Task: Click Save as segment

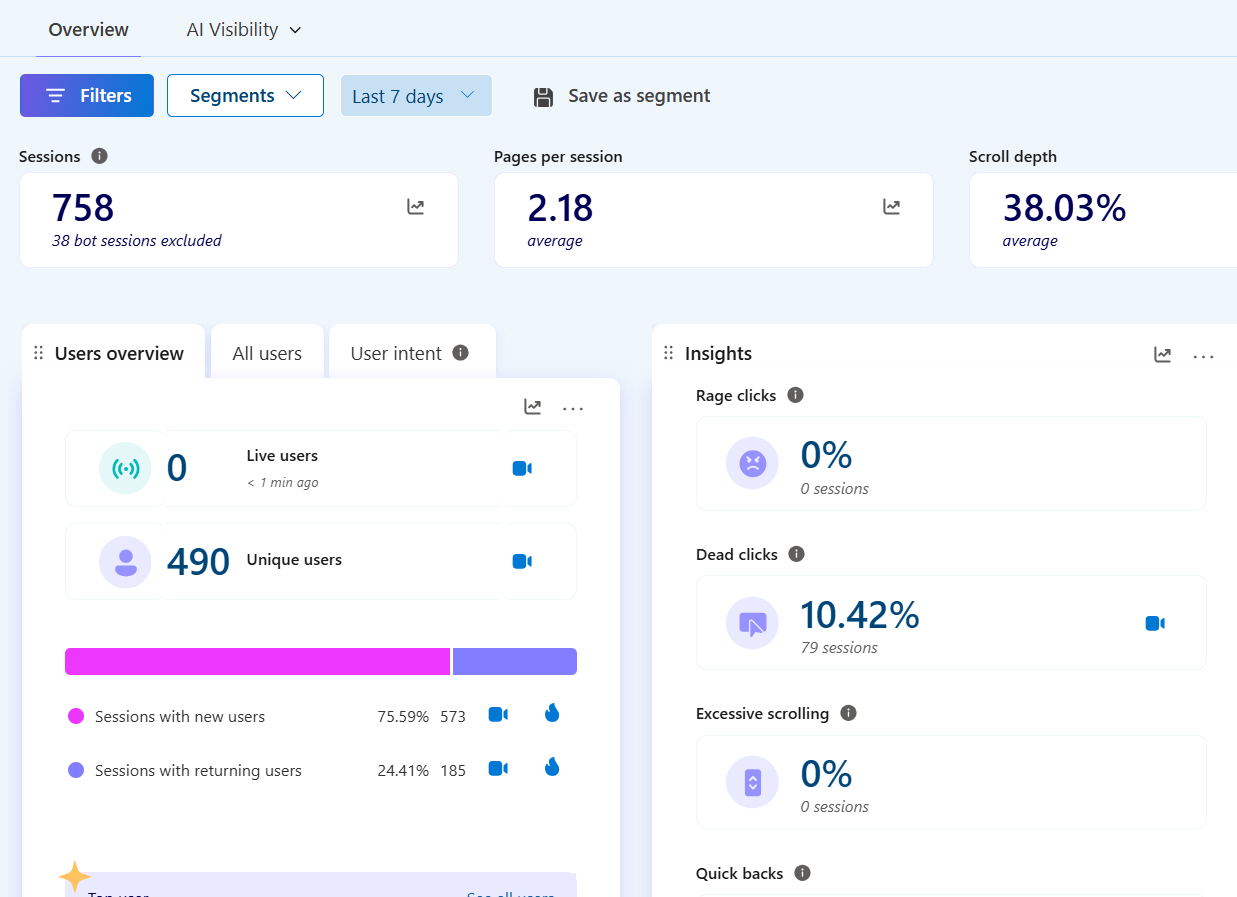Action: 621,96
